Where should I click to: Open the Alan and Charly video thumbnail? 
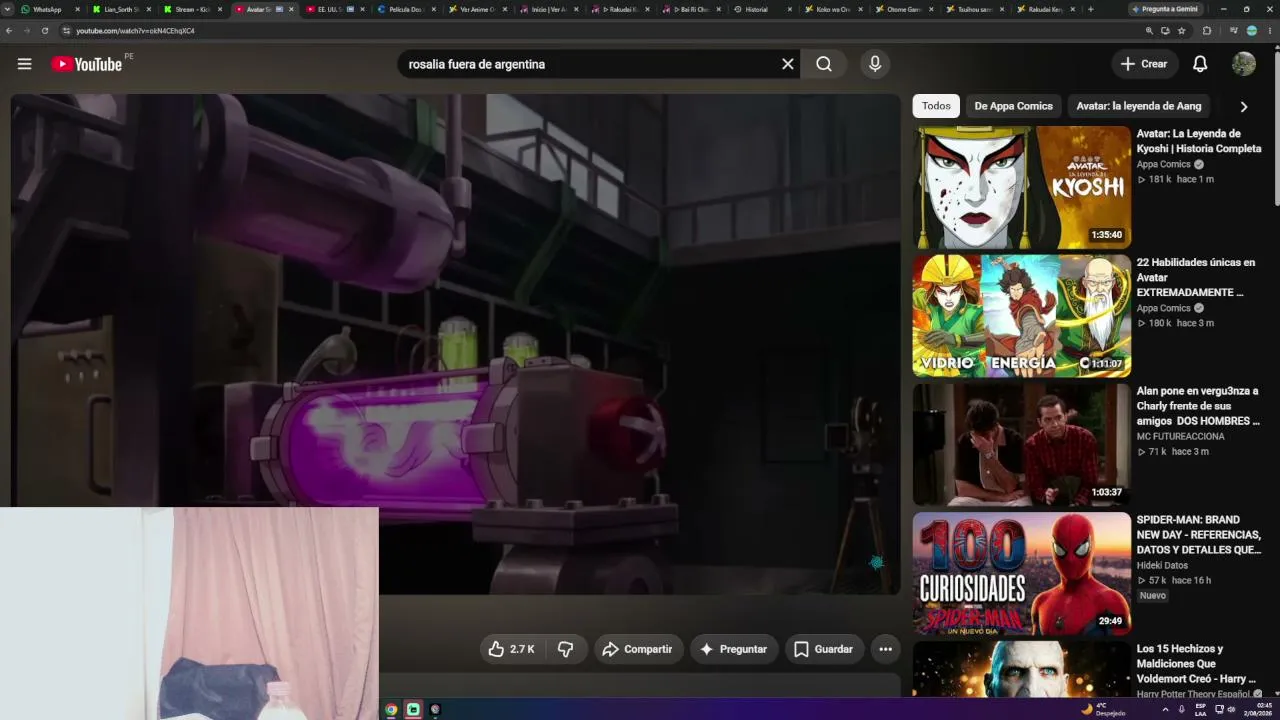pos(1021,445)
